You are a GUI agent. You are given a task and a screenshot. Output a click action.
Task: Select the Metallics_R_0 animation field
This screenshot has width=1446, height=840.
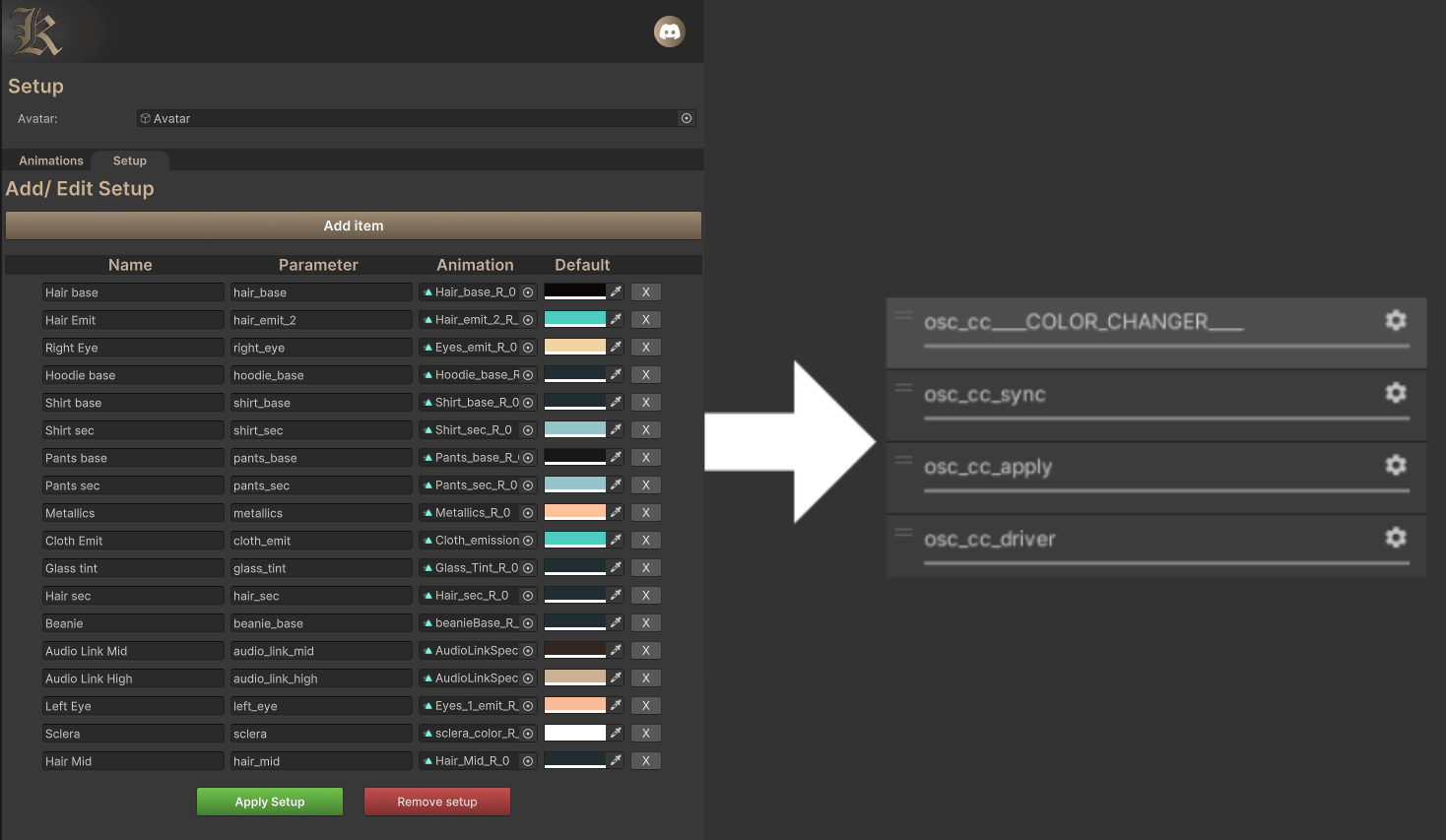[x=478, y=513]
